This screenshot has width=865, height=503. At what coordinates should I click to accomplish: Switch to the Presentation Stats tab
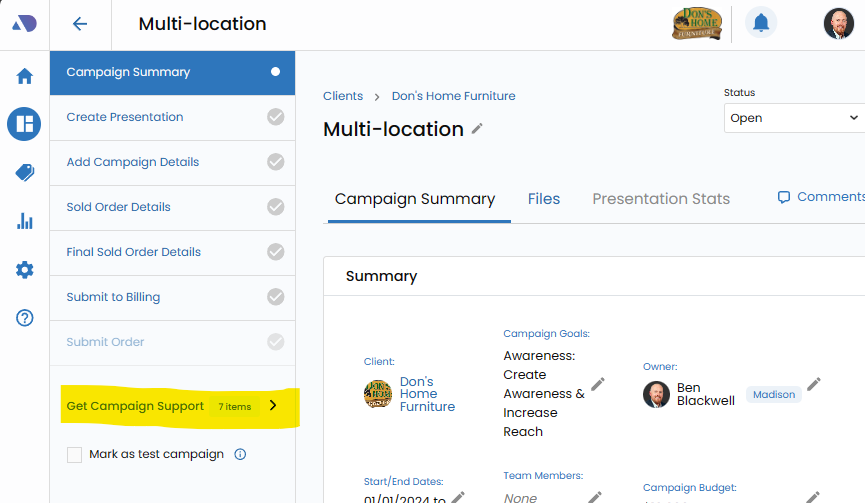pos(661,199)
